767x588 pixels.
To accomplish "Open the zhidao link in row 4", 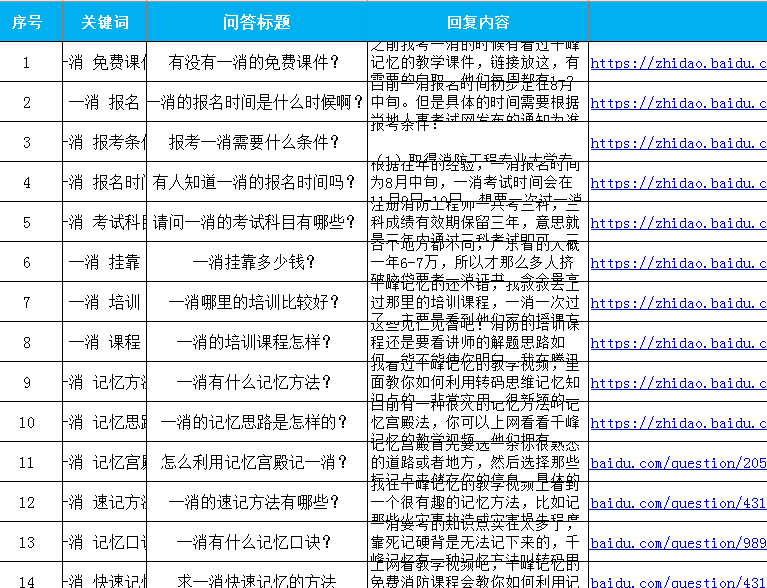I will pos(678,183).
